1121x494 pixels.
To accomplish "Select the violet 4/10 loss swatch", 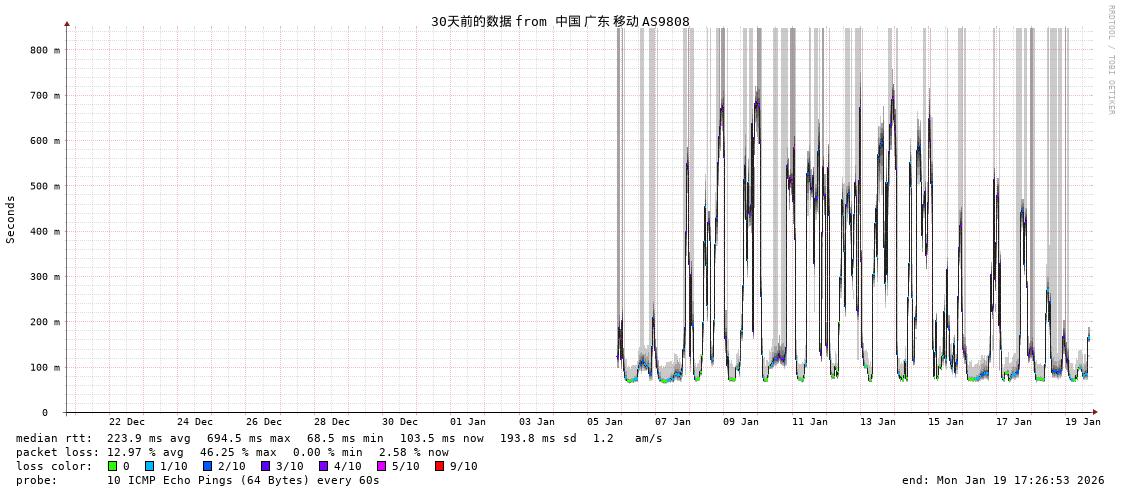I will point(323,466).
